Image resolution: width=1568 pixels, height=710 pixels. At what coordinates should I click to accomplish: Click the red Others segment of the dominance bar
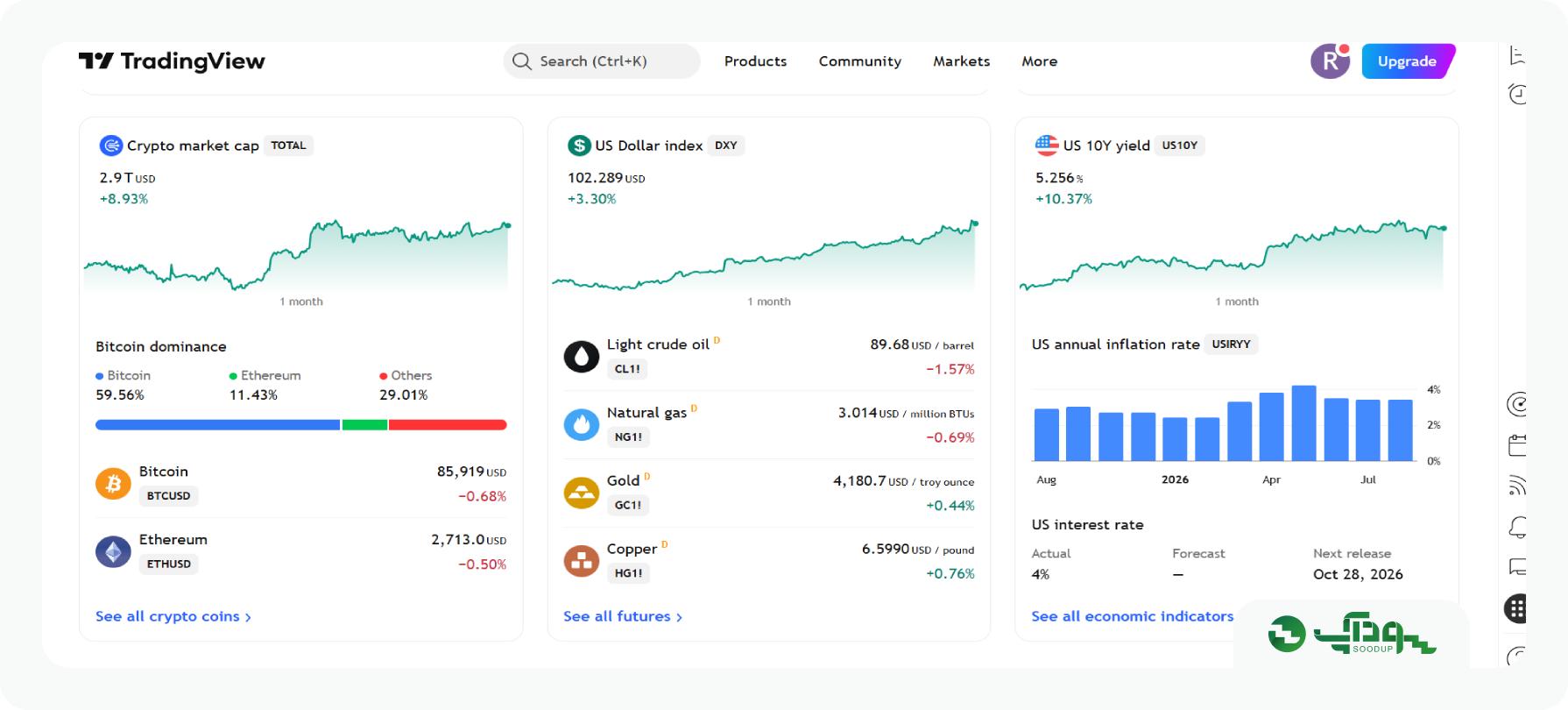pyautogui.click(x=448, y=425)
